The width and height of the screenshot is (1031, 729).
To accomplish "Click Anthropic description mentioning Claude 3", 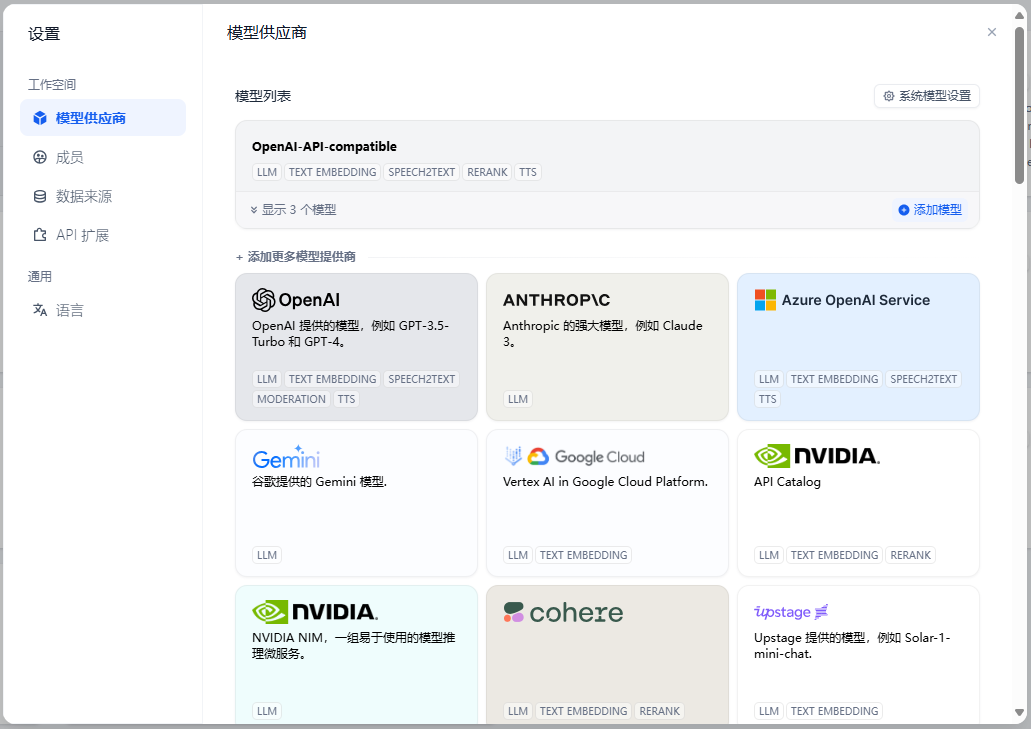I will pyautogui.click(x=602, y=333).
